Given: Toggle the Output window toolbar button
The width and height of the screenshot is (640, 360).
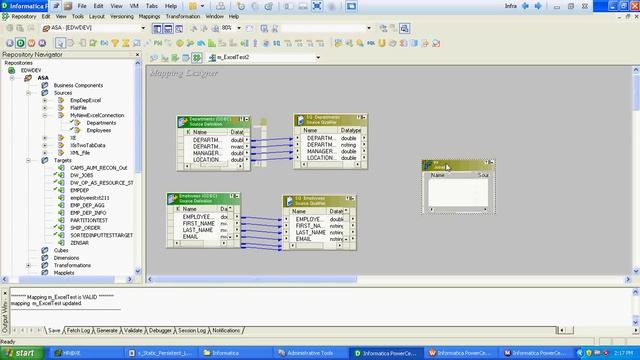Looking at the screenshot, I should pyautogui.click(x=168, y=28).
